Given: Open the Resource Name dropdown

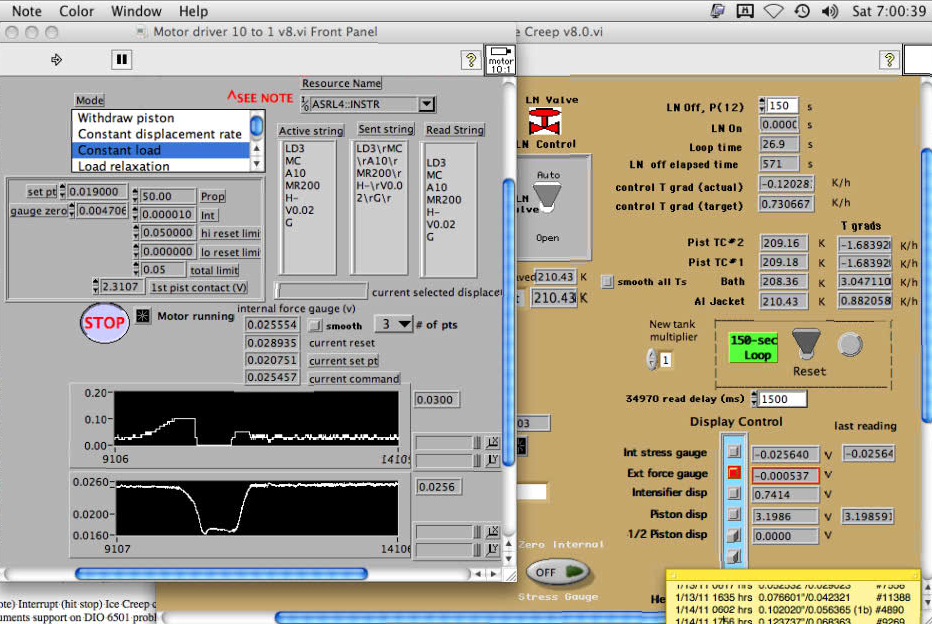Looking at the screenshot, I should (x=426, y=104).
